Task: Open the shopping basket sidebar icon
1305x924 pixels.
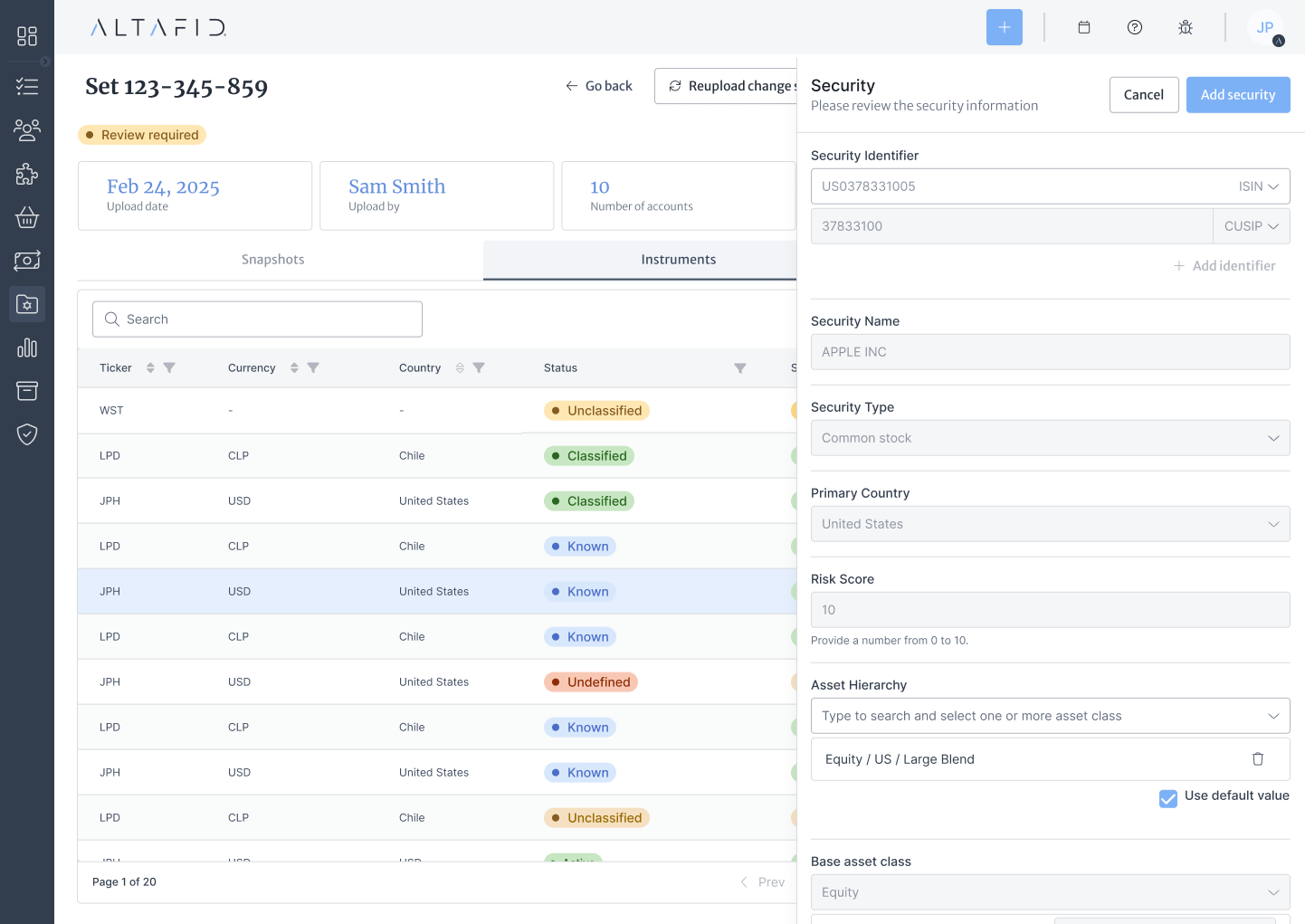Action: [27, 217]
